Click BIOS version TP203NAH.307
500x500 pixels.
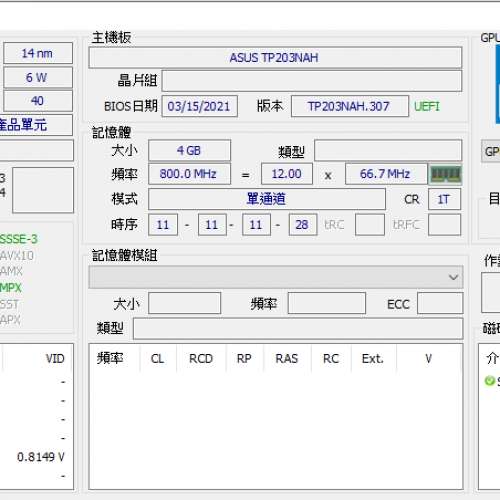coord(350,106)
